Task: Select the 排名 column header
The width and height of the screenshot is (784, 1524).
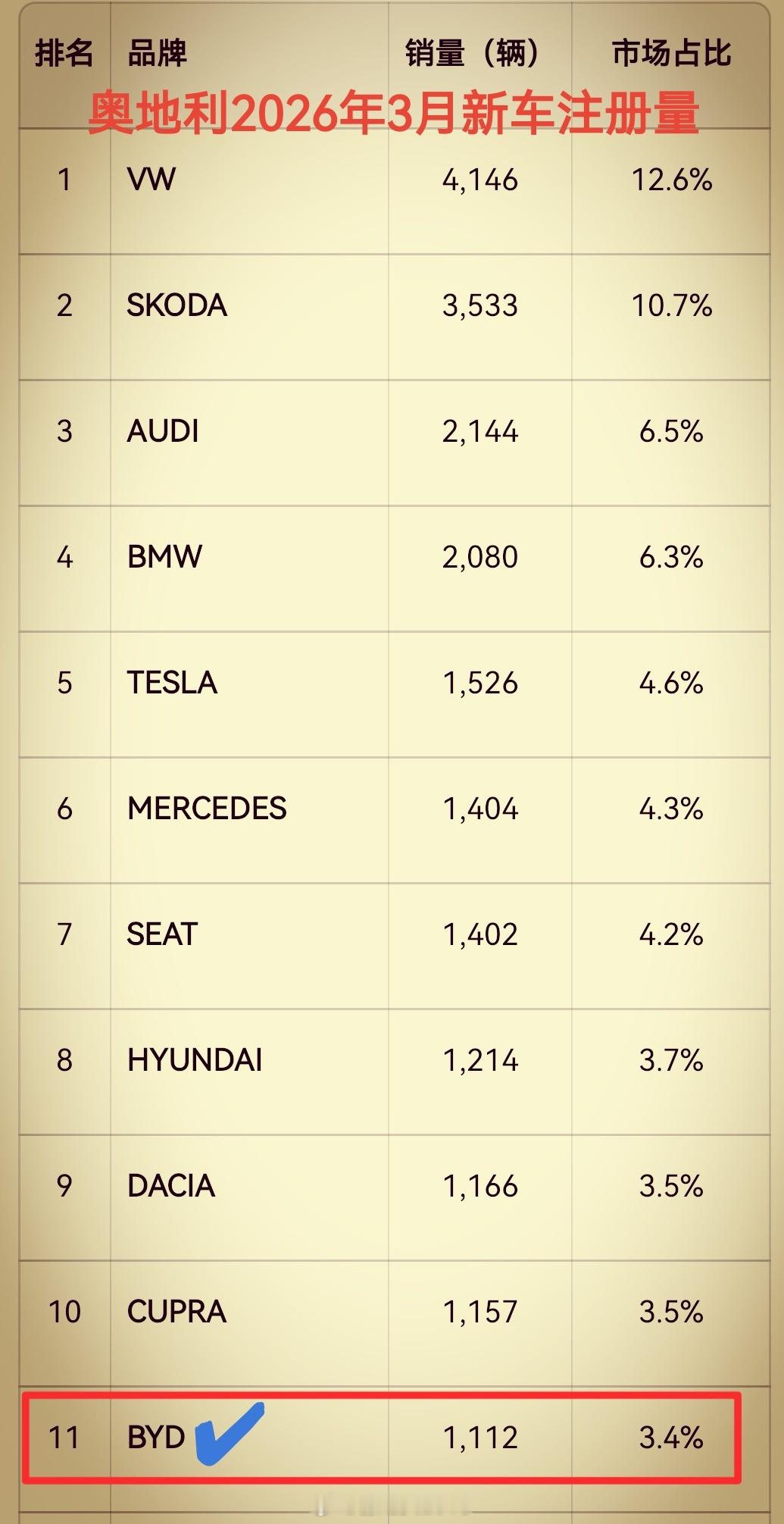Action: (x=64, y=53)
